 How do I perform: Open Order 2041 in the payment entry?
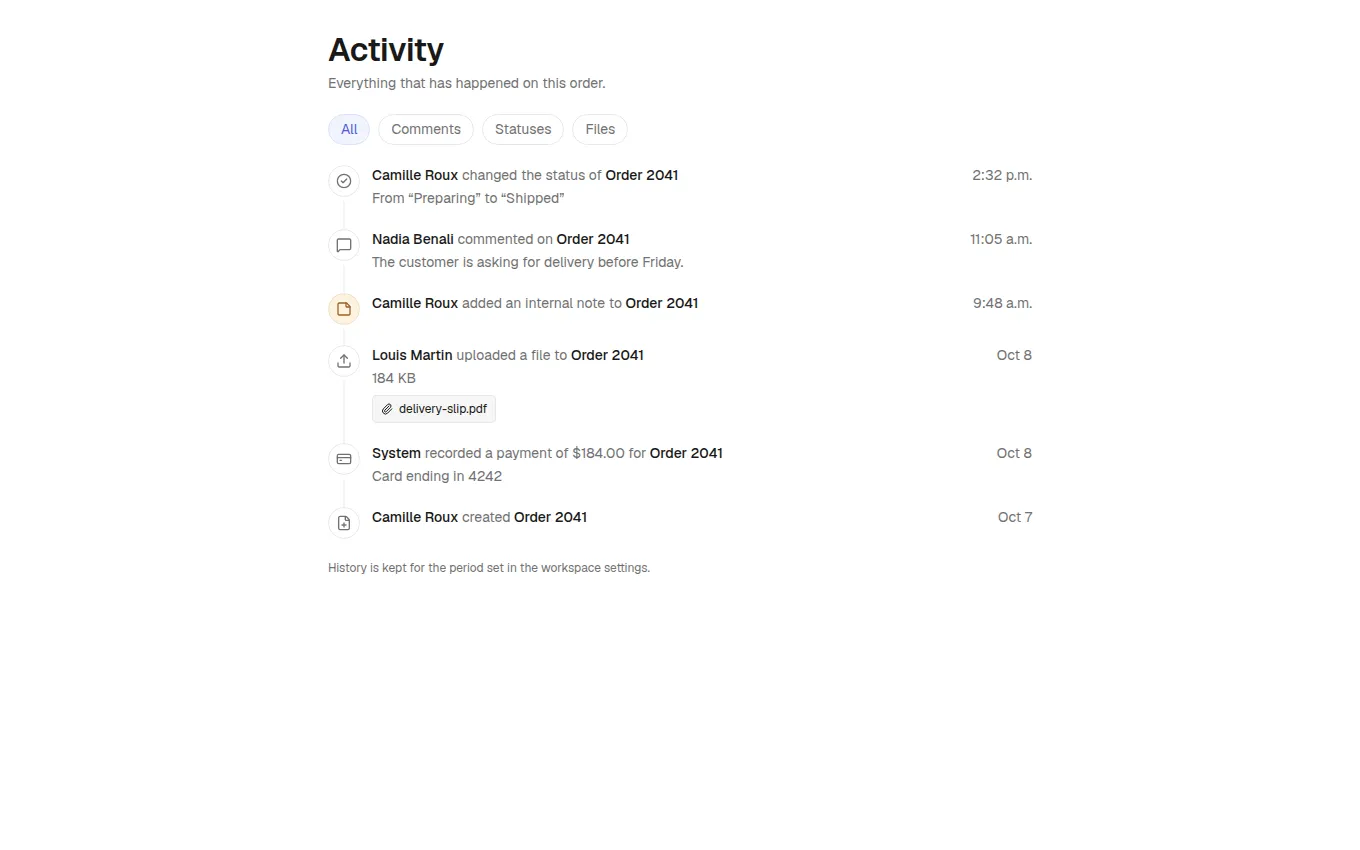click(686, 453)
